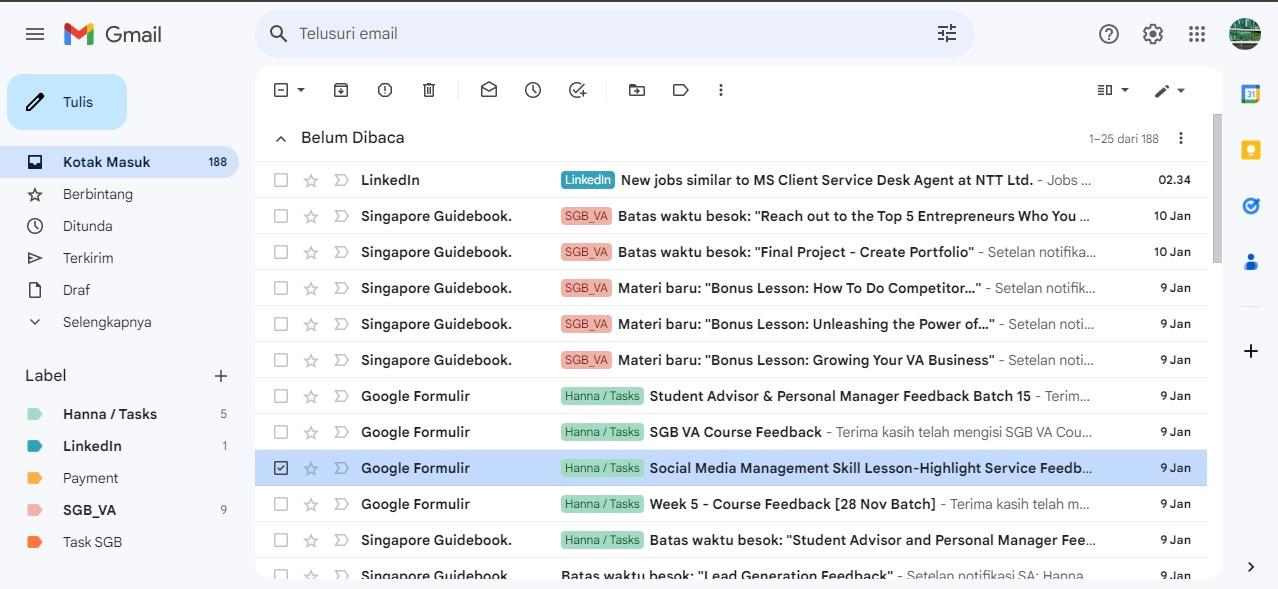Open the Berbintang folder

98,194
